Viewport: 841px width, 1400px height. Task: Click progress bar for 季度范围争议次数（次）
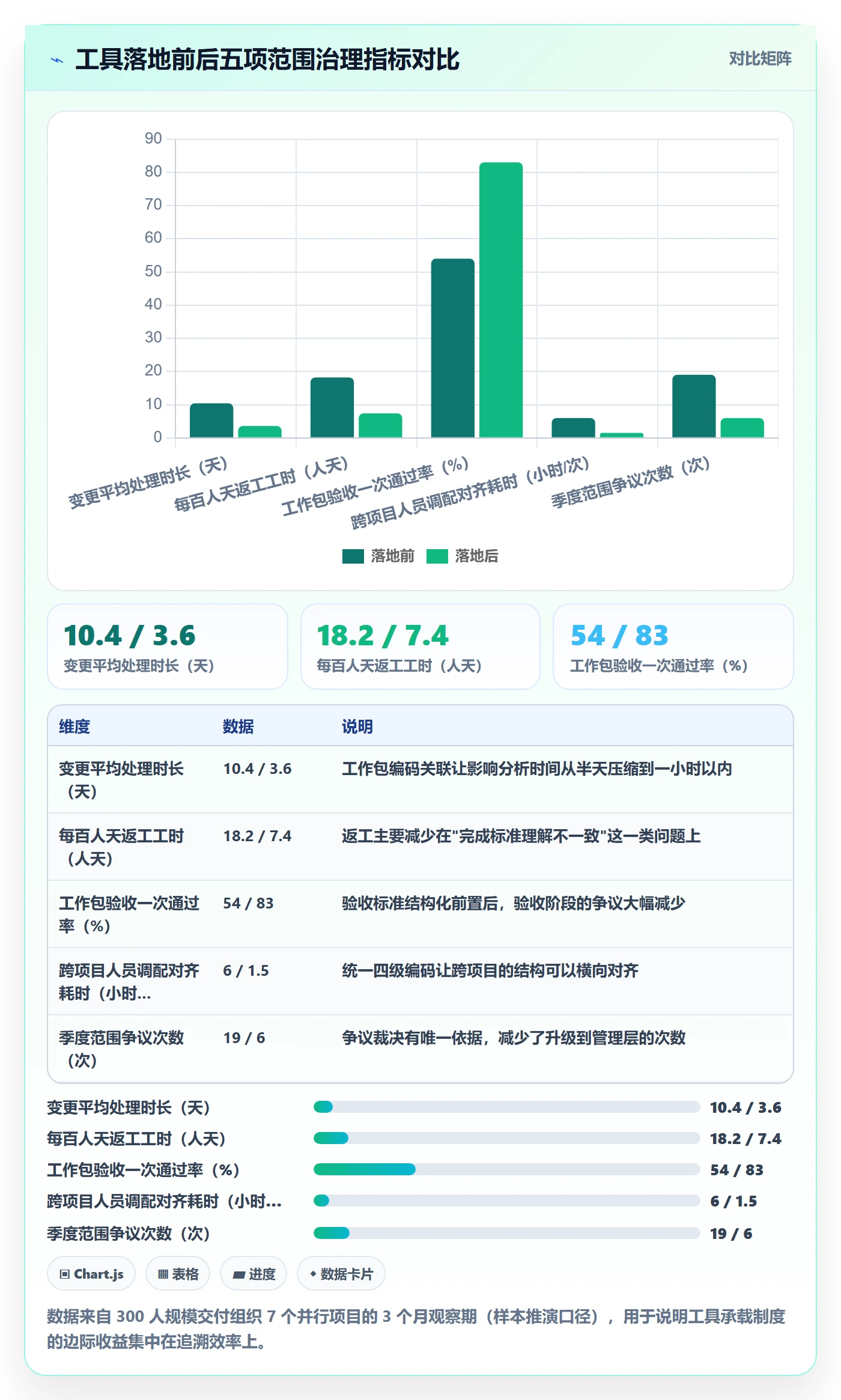506,1233
